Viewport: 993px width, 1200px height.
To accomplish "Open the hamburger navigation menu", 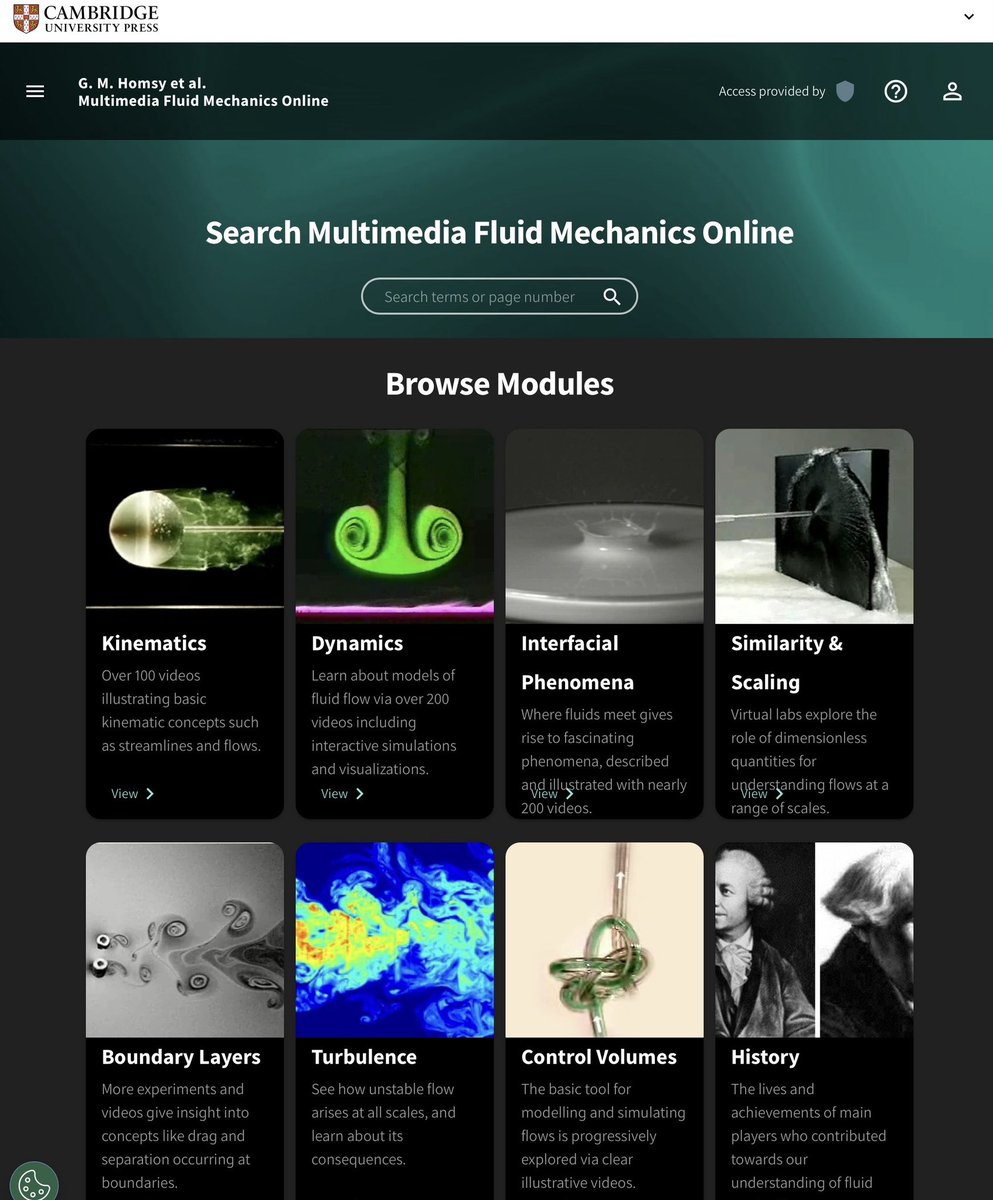I will coord(35,91).
